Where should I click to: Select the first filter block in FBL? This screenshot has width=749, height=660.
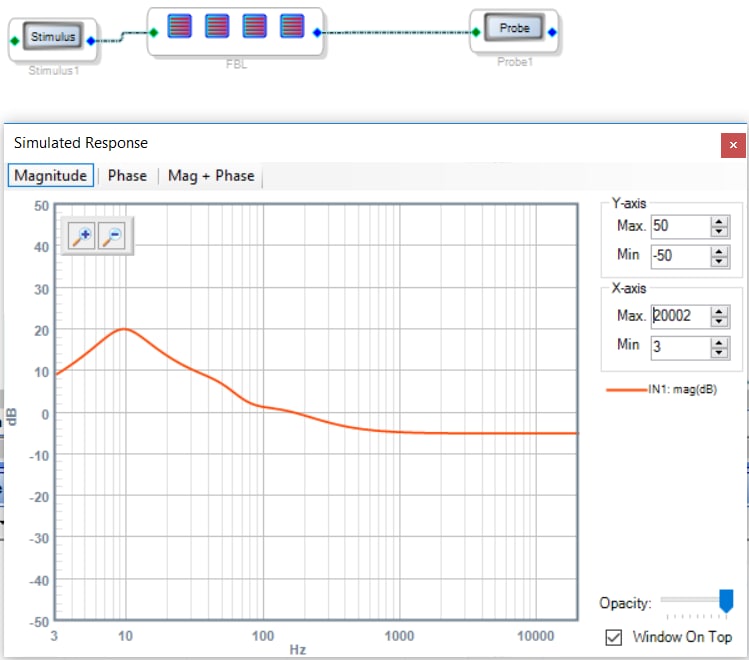pos(180,26)
